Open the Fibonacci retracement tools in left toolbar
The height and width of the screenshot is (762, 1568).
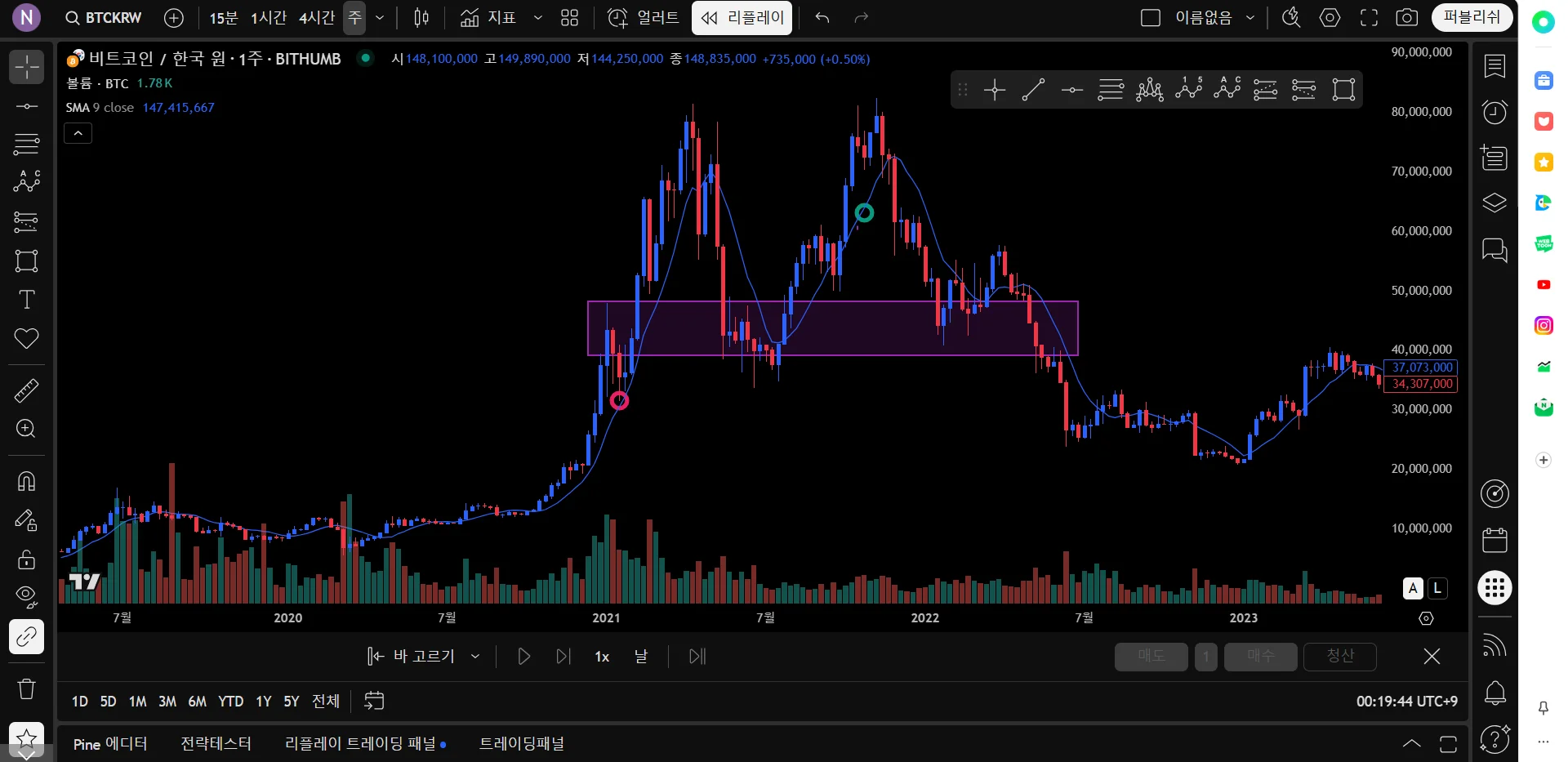coord(26,145)
